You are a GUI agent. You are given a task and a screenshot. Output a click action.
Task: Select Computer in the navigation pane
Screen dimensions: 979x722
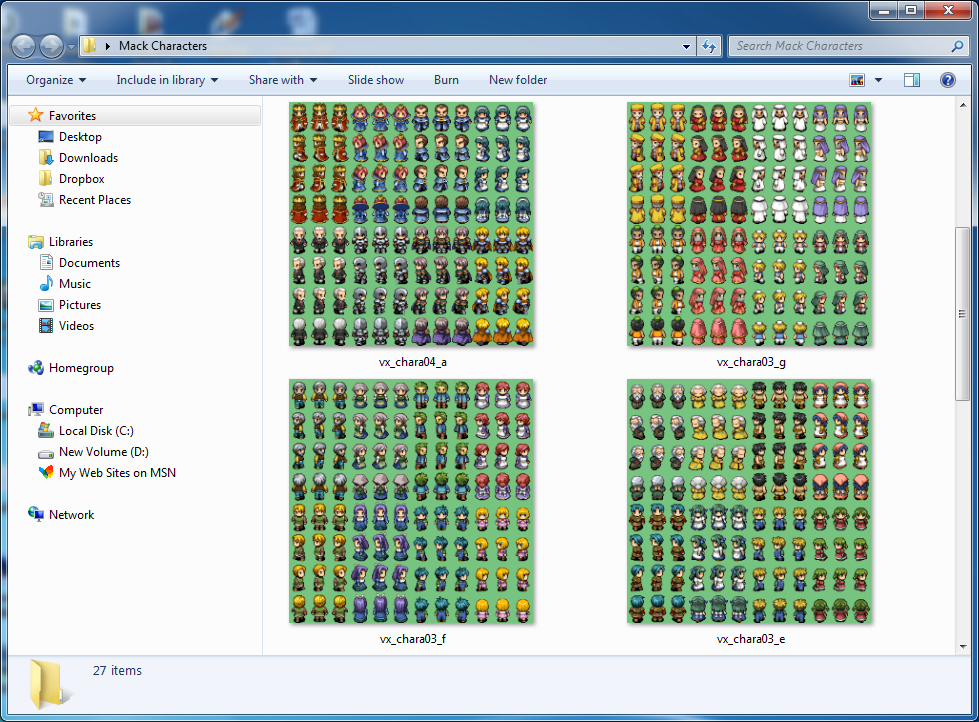click(76, 410)
